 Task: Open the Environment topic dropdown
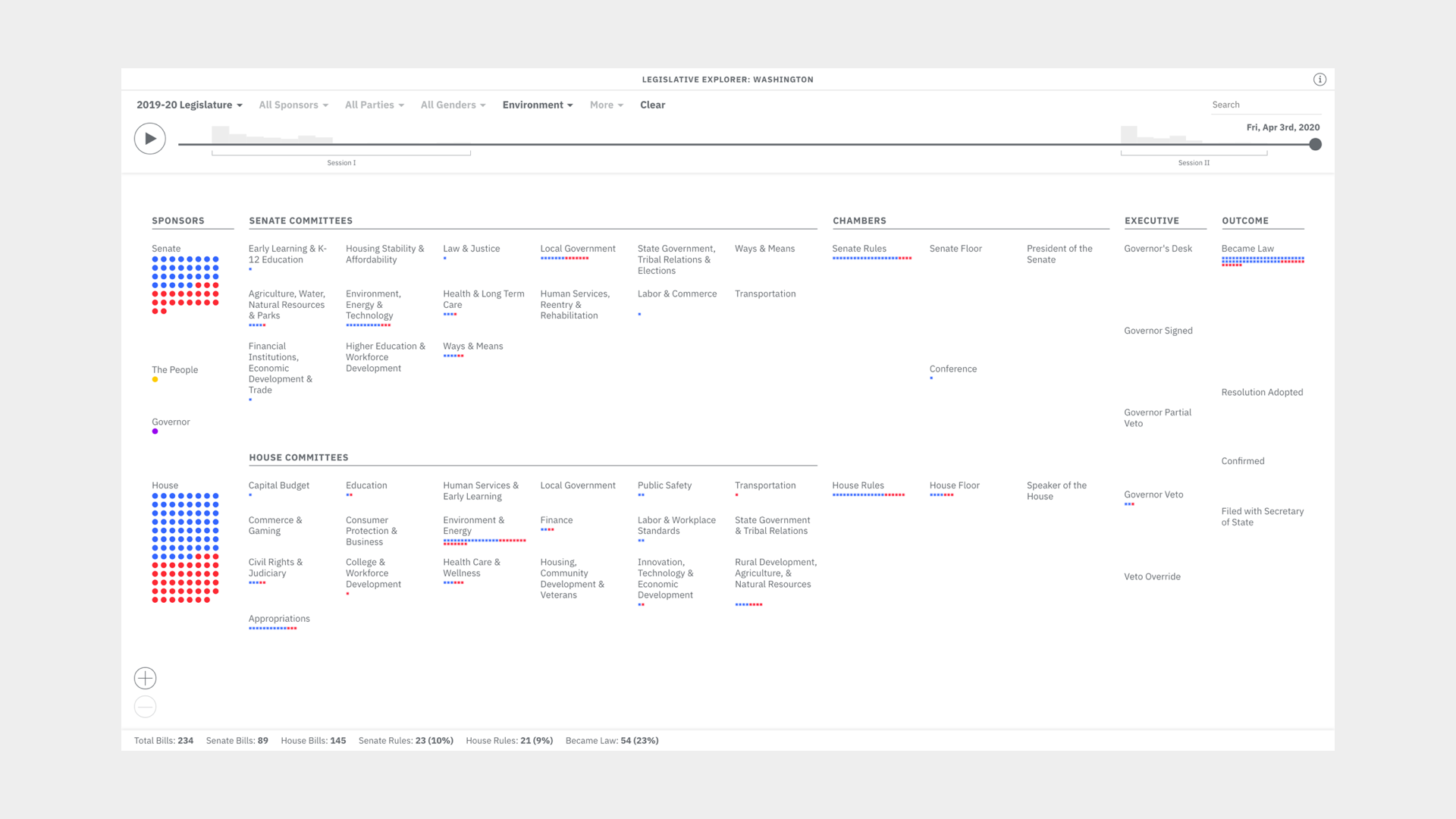coord(538,105)
